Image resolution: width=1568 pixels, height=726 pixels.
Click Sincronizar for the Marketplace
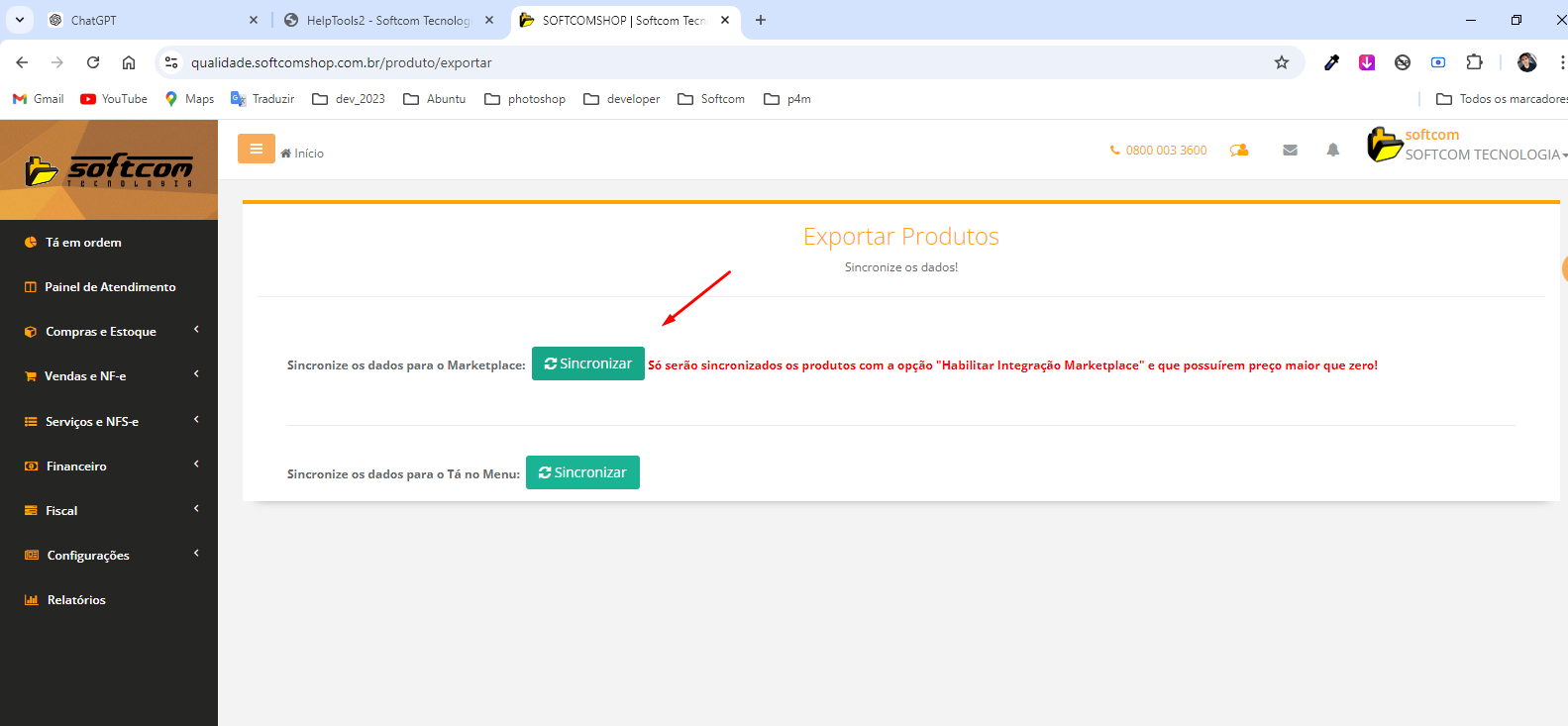[588, 363]
